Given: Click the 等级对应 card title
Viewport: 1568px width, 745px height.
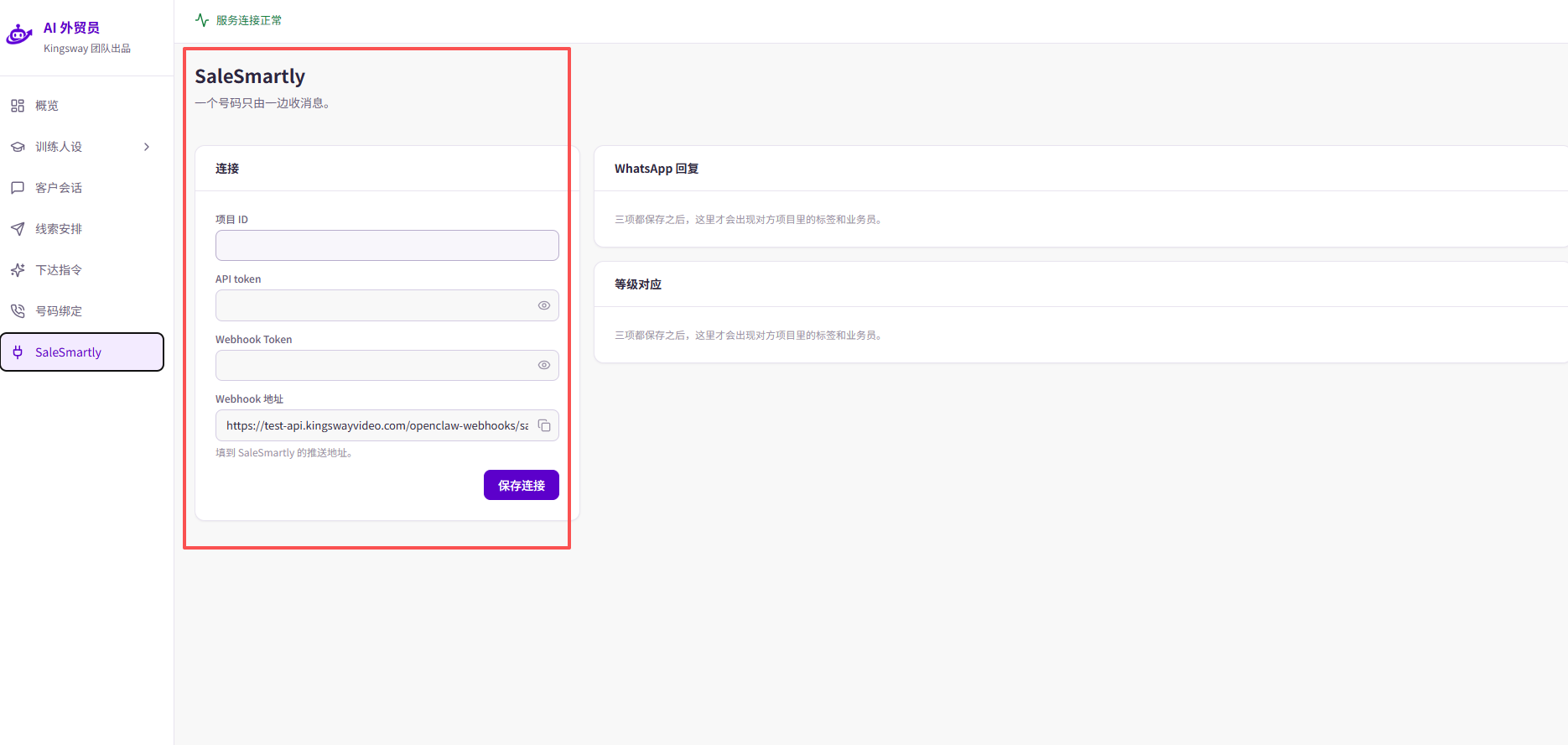Looking at the screenshot, I should coord(638,284).
